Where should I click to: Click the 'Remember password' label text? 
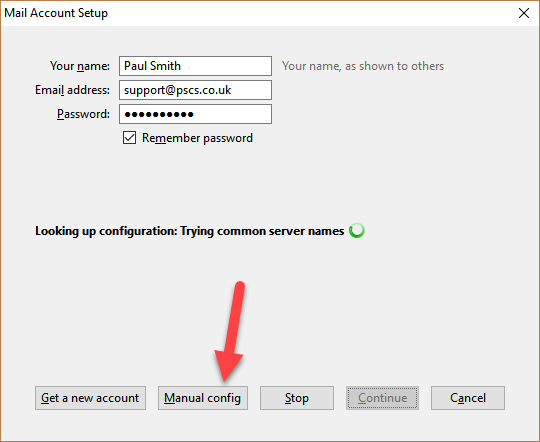click(x=197, y=138)
